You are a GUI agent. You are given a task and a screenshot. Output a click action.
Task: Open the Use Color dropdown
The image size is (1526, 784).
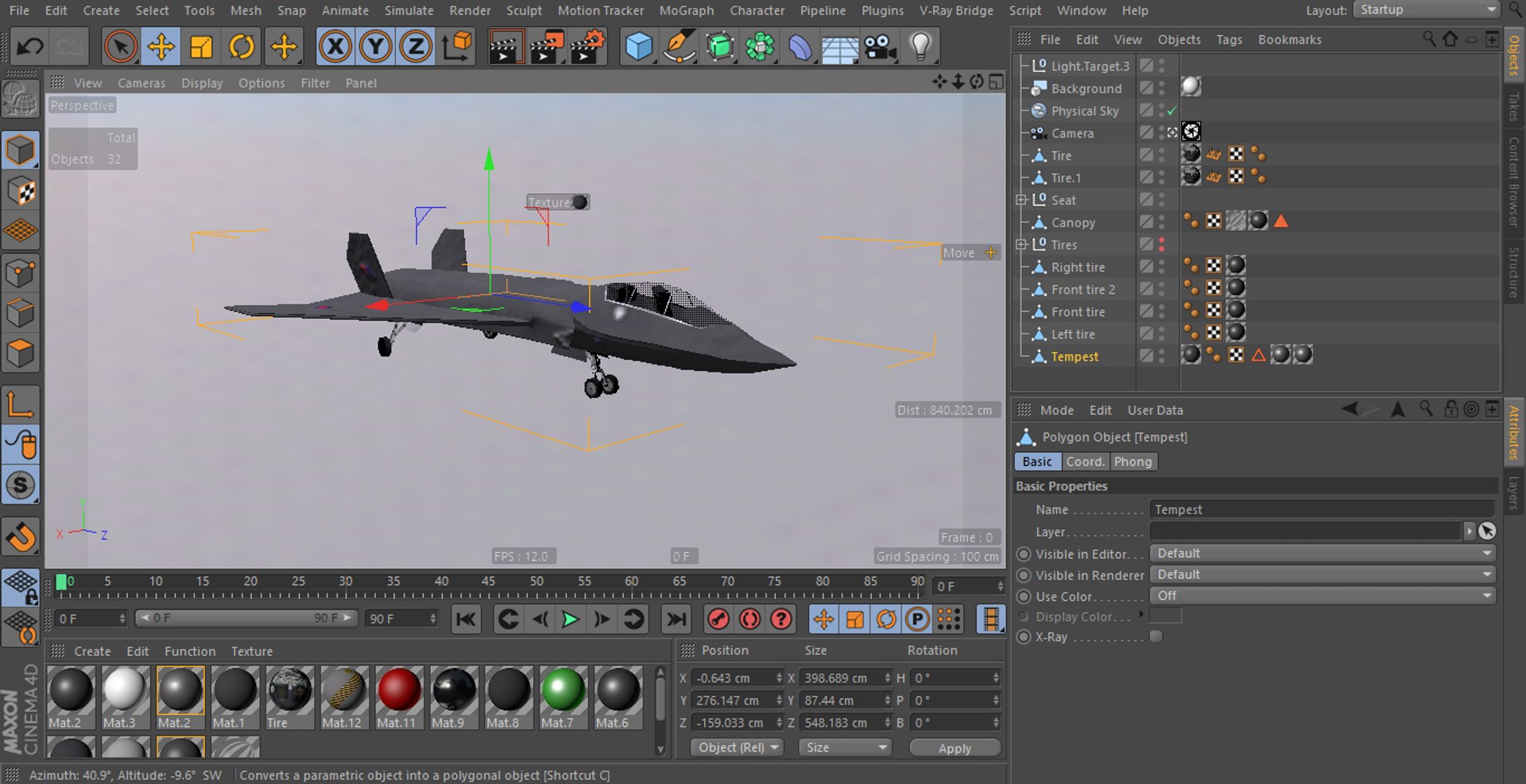coord(1323,596)
